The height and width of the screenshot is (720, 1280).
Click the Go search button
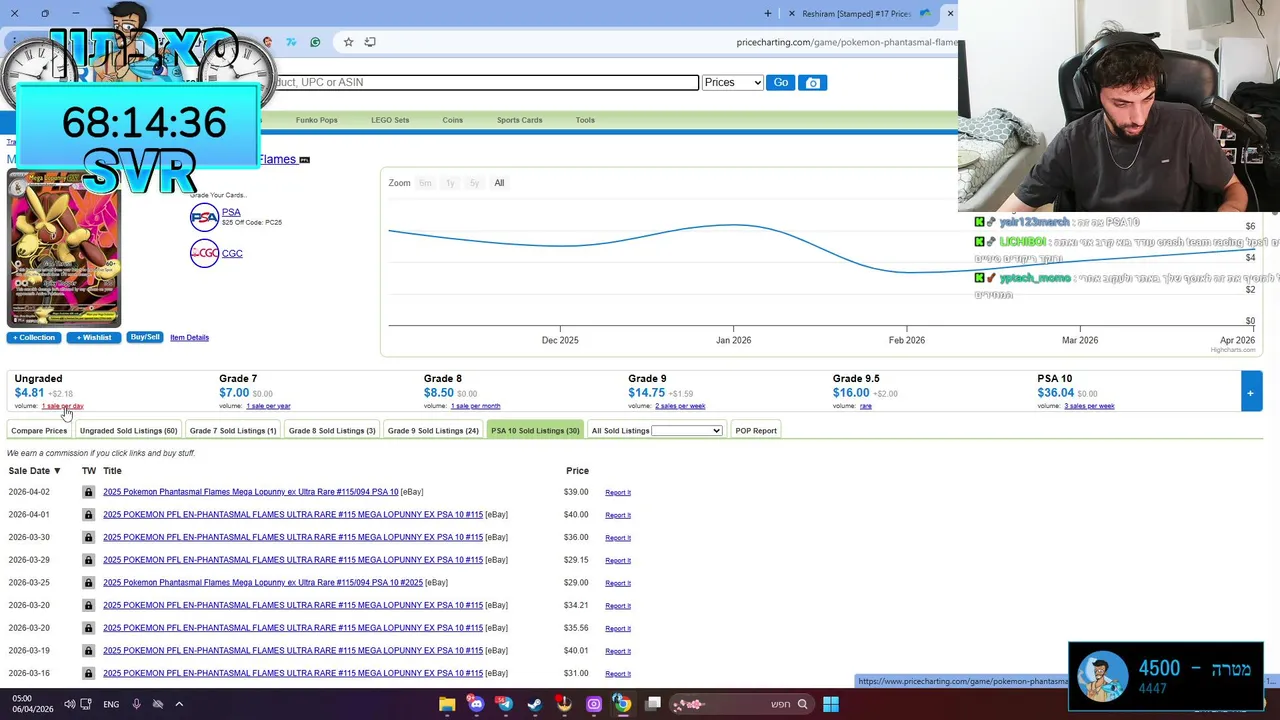coord(780,83)
